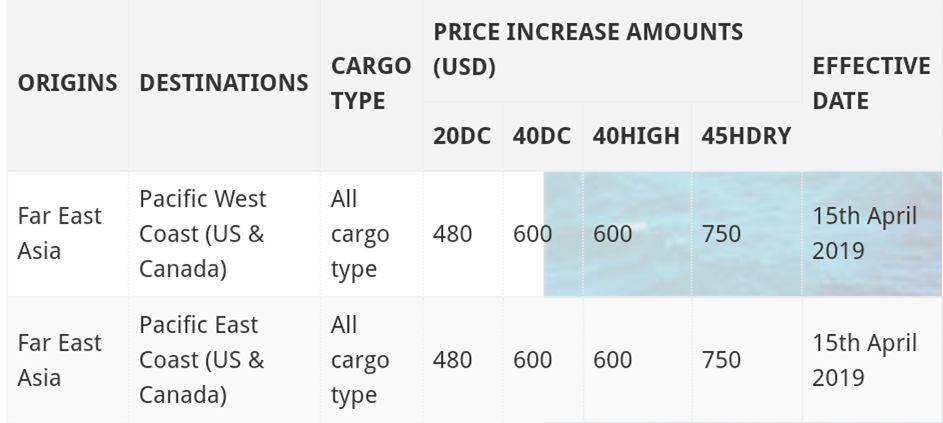Select the 45HDRY sub-header

pyautogui.click(x=746, y=137)
